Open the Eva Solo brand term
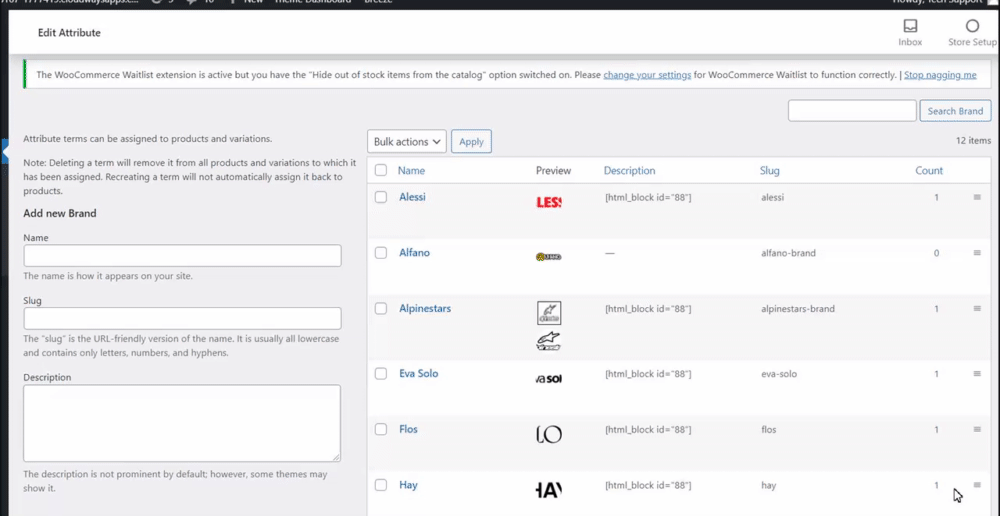Viewport: 1000px width, 516px height. [418, 373]
